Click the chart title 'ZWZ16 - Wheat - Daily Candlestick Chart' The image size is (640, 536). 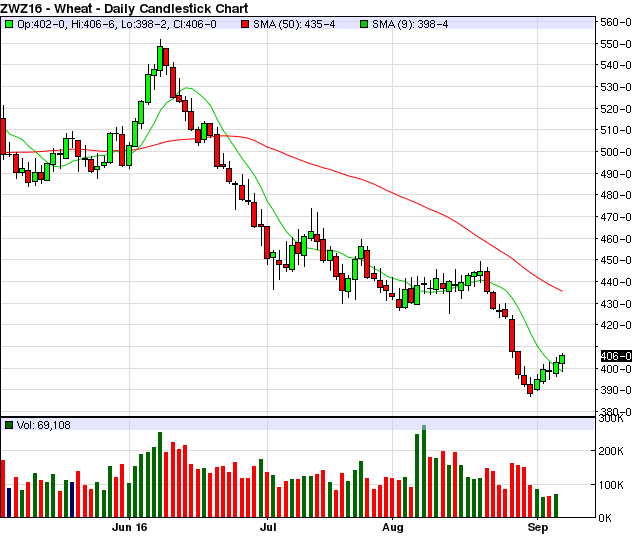(x=124, y=8)
